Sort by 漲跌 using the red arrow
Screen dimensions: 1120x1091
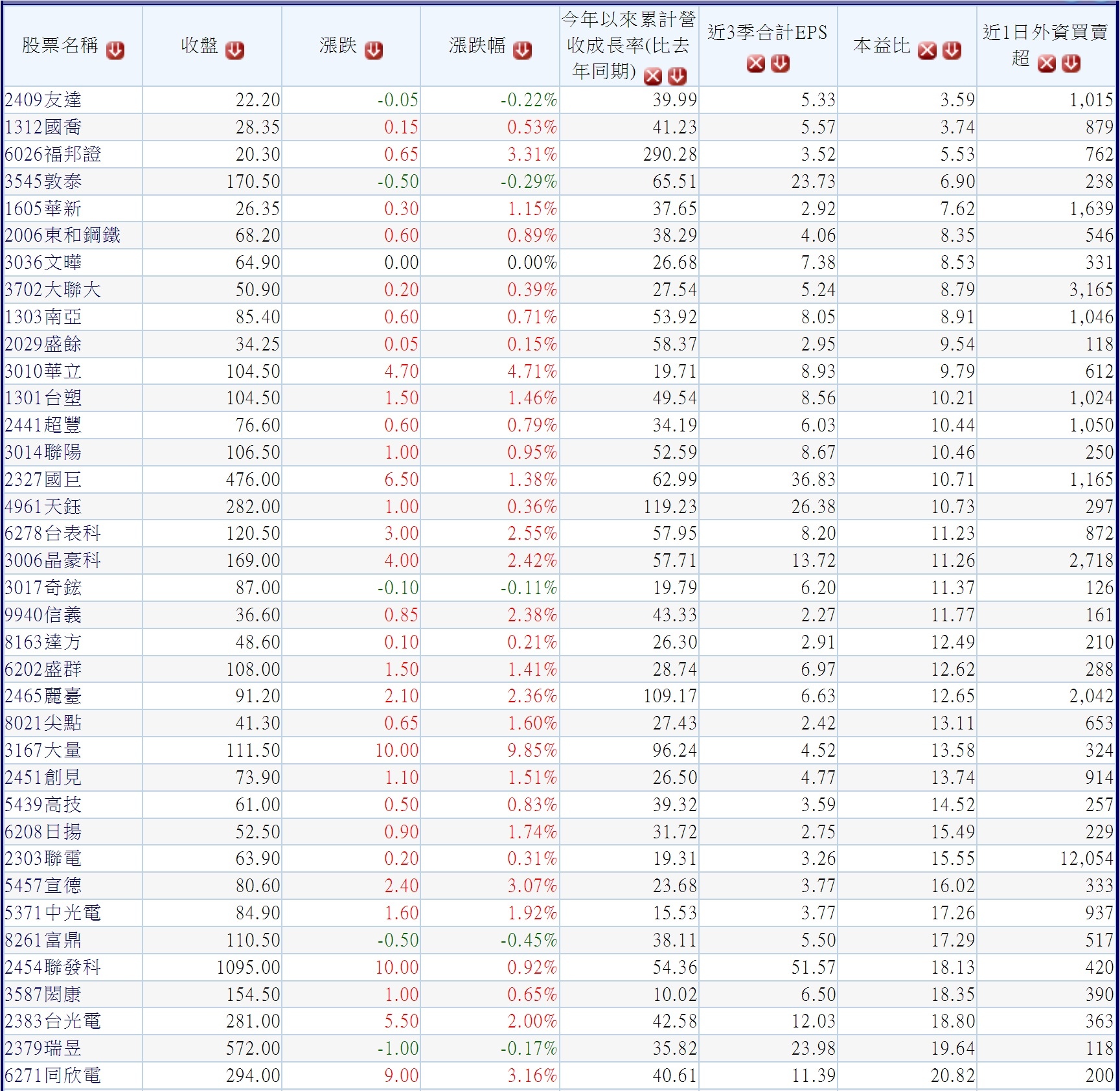pyautogui.click(x=374, y=50)
